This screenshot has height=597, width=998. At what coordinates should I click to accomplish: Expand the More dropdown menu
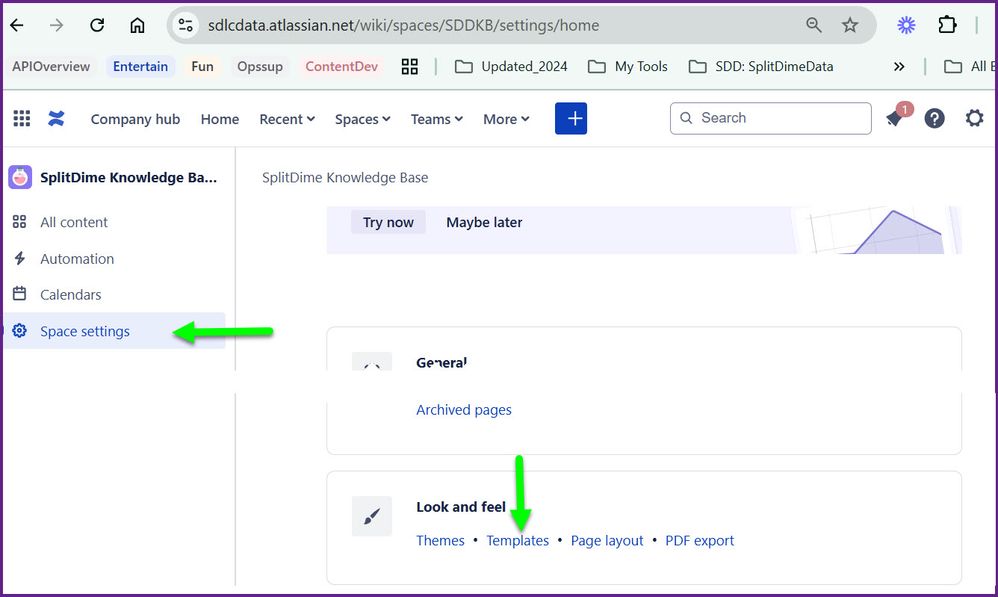506,119
